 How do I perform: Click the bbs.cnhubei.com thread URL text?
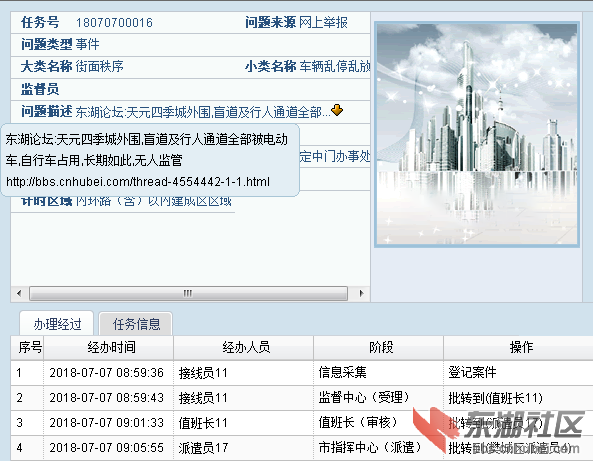coord(138,182)
